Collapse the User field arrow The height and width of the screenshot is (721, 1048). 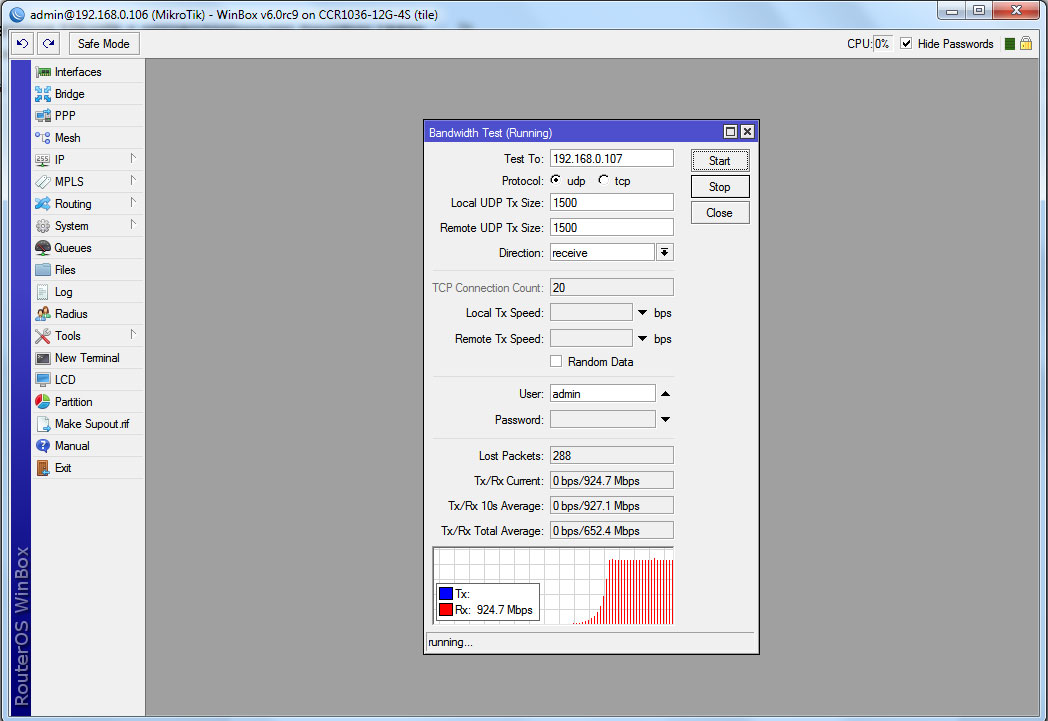pyautogui.click(x=665, y=394)
